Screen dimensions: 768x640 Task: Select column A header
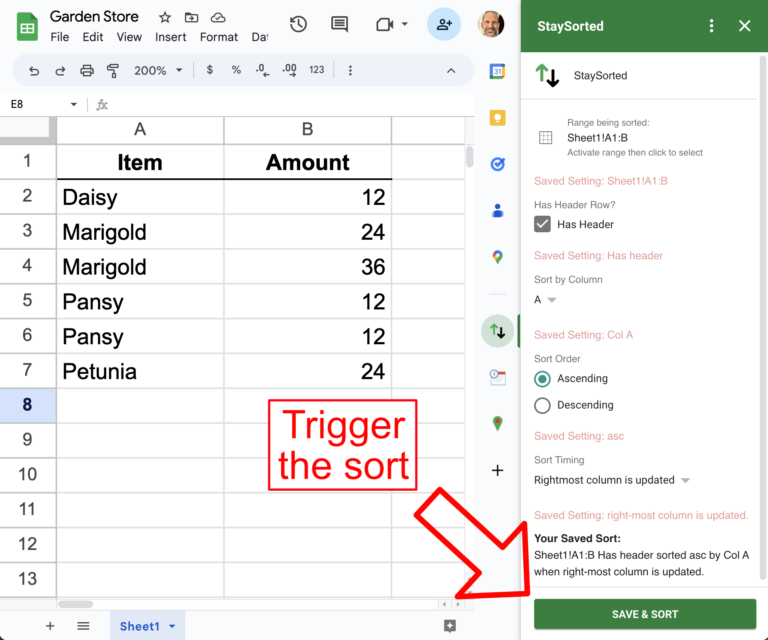(x=140, y=130)
